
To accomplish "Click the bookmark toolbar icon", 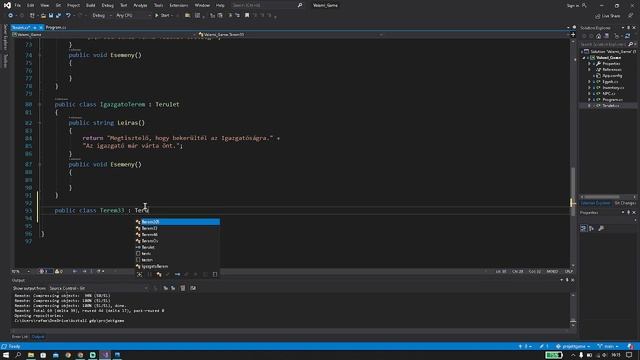I will pos(247,16).
